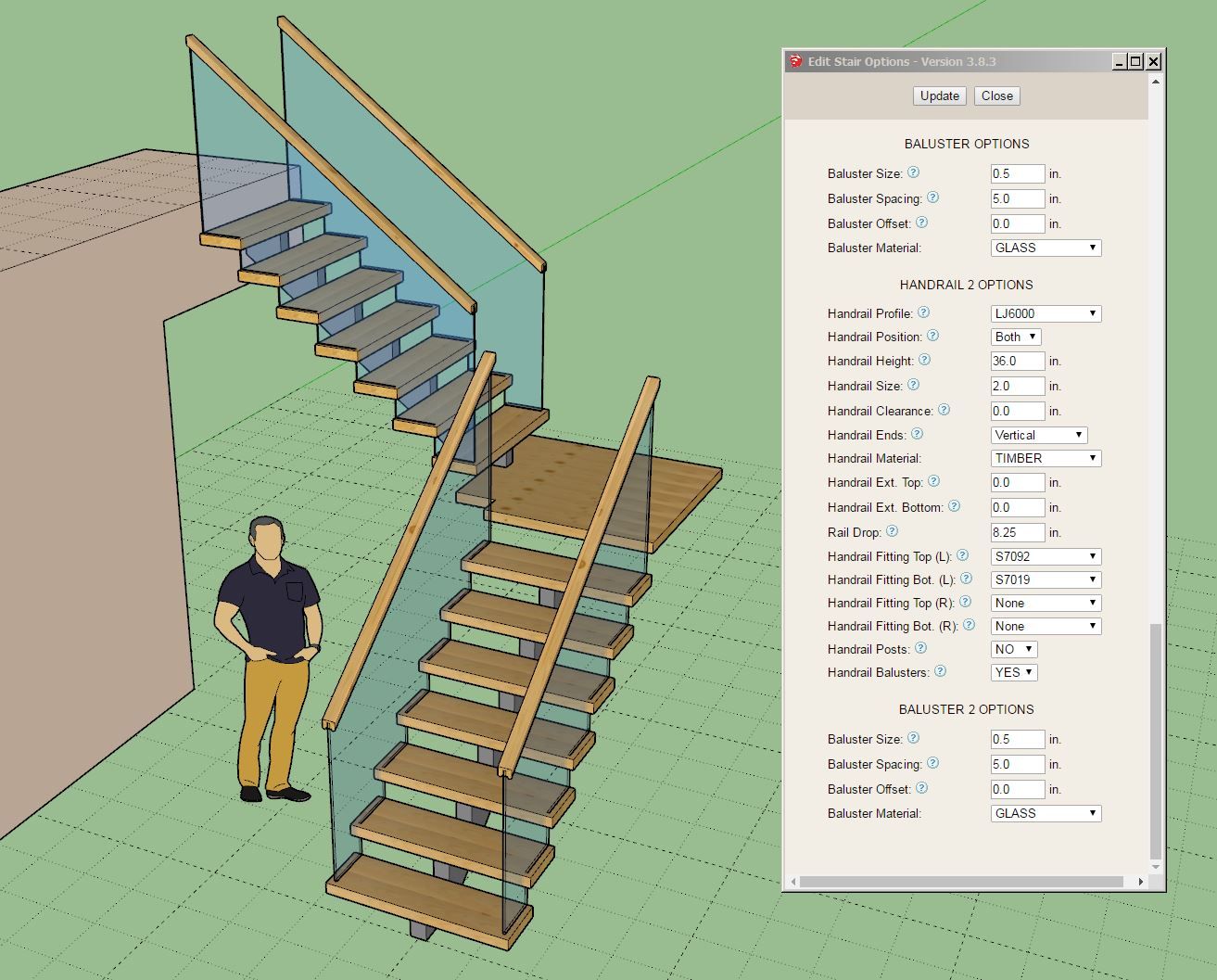
Task: Show help icon for Handrail Posts
Action: point(920,648)
